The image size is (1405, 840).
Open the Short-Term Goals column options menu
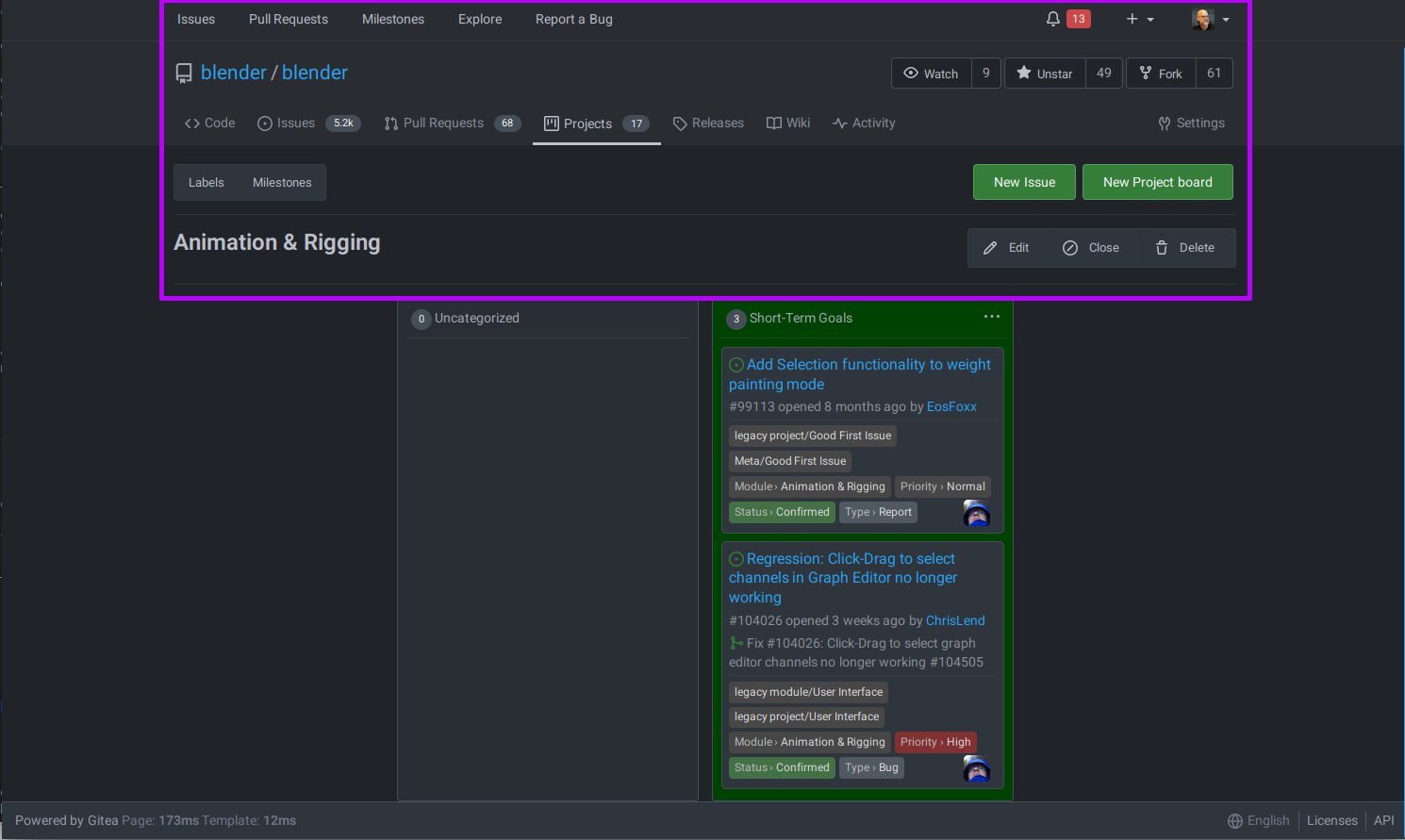click(992, 317)
